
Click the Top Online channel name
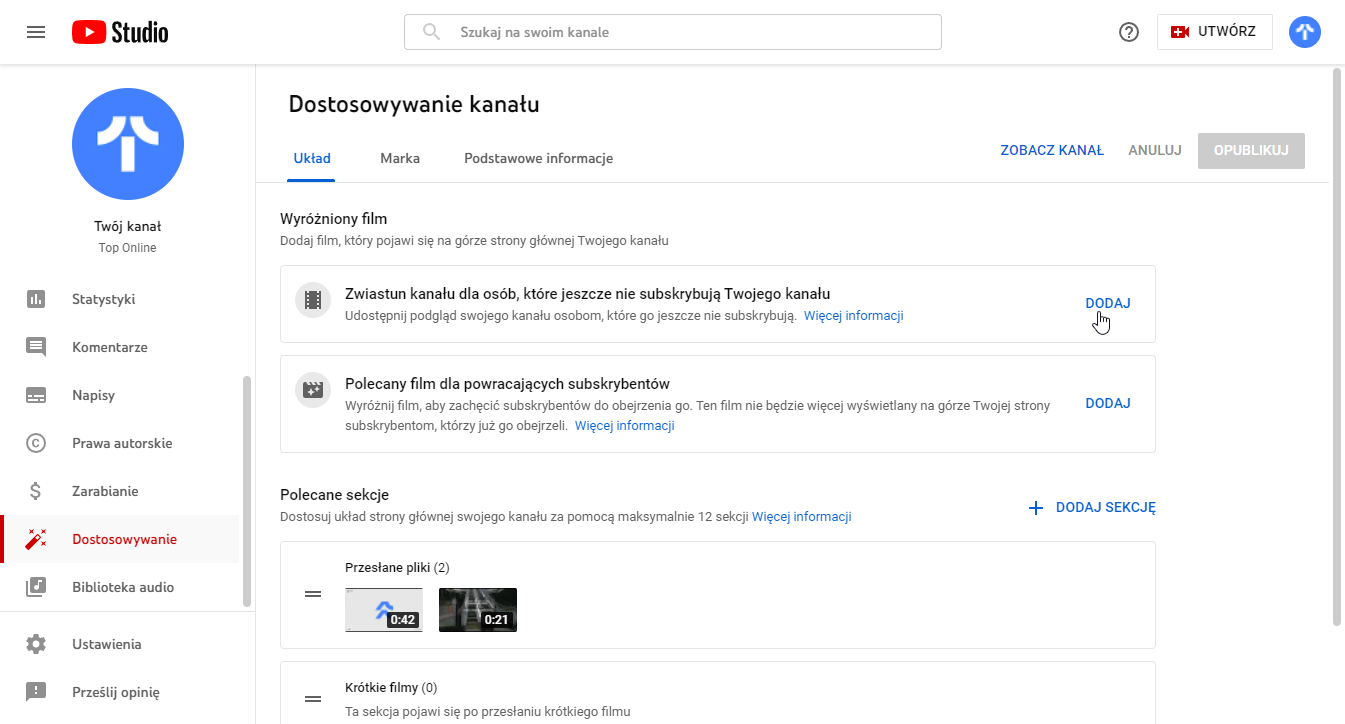pyautogui.click(x=128, y=248)
